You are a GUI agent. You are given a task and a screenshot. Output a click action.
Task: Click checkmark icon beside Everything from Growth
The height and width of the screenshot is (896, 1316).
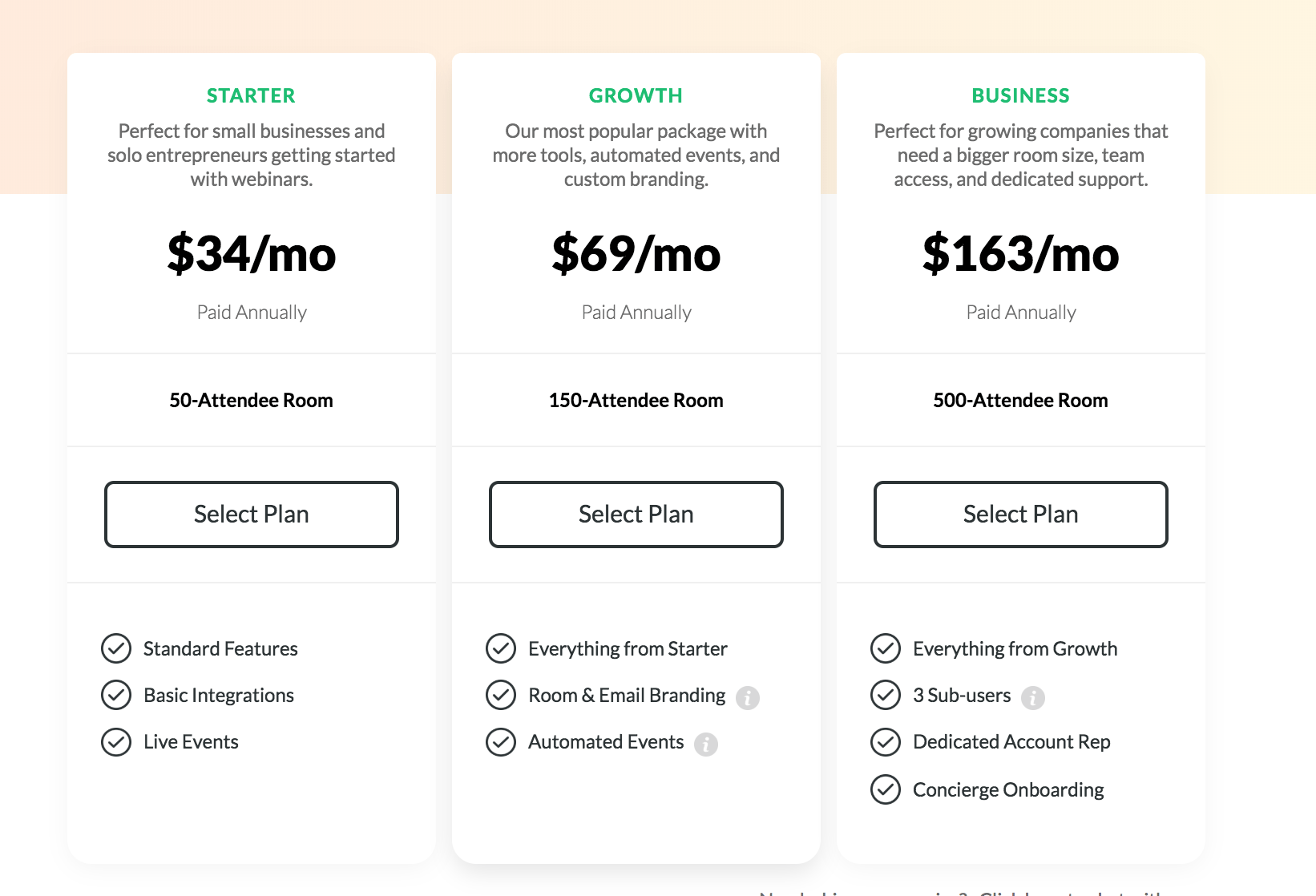click(x=886, y=648)
